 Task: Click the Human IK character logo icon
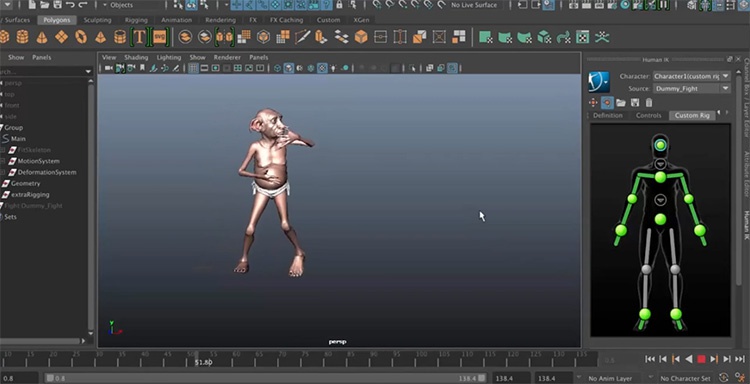coord(599,82)
